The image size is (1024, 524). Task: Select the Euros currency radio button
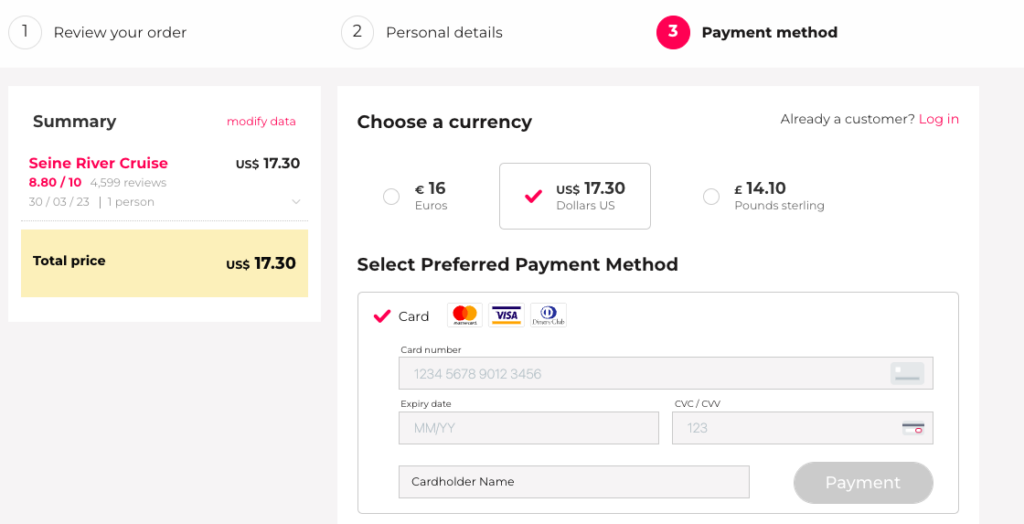[x=391, y=197]
